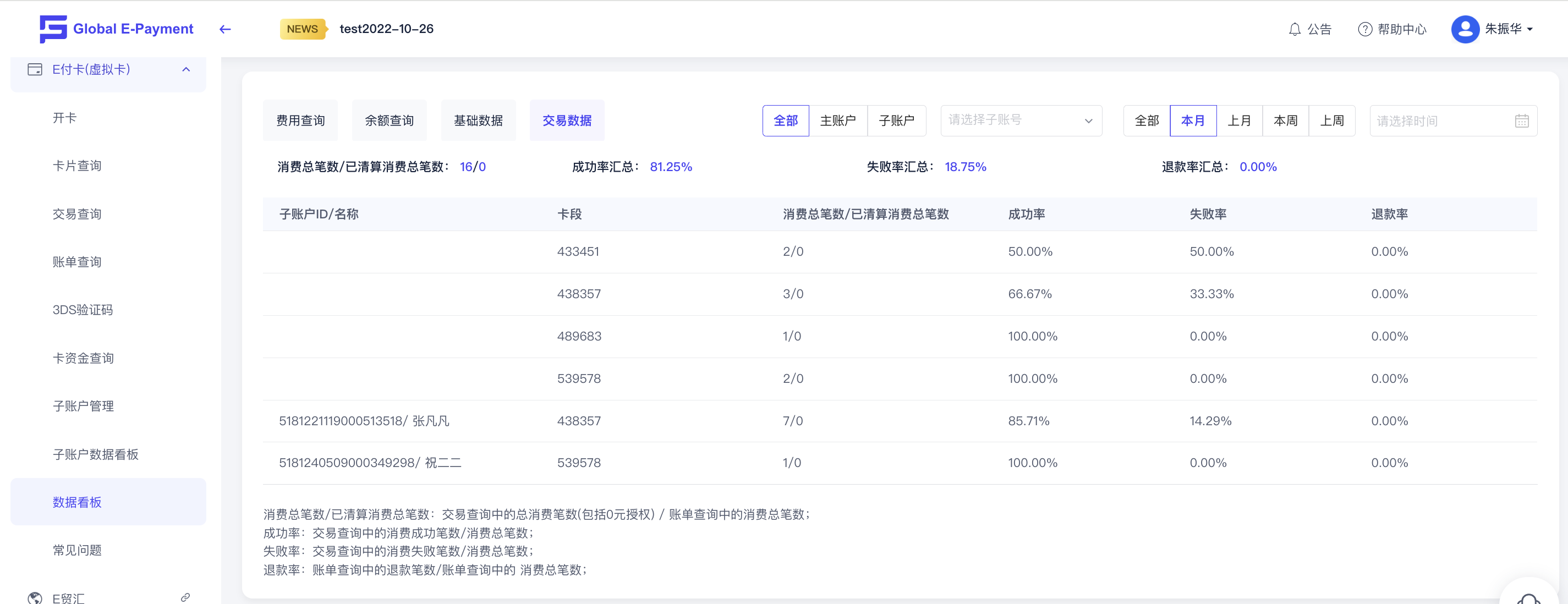Viewport: 1568px width, 604px height.
Task: Open the calendar icon in date field
Action: [x=1522, y=121]
